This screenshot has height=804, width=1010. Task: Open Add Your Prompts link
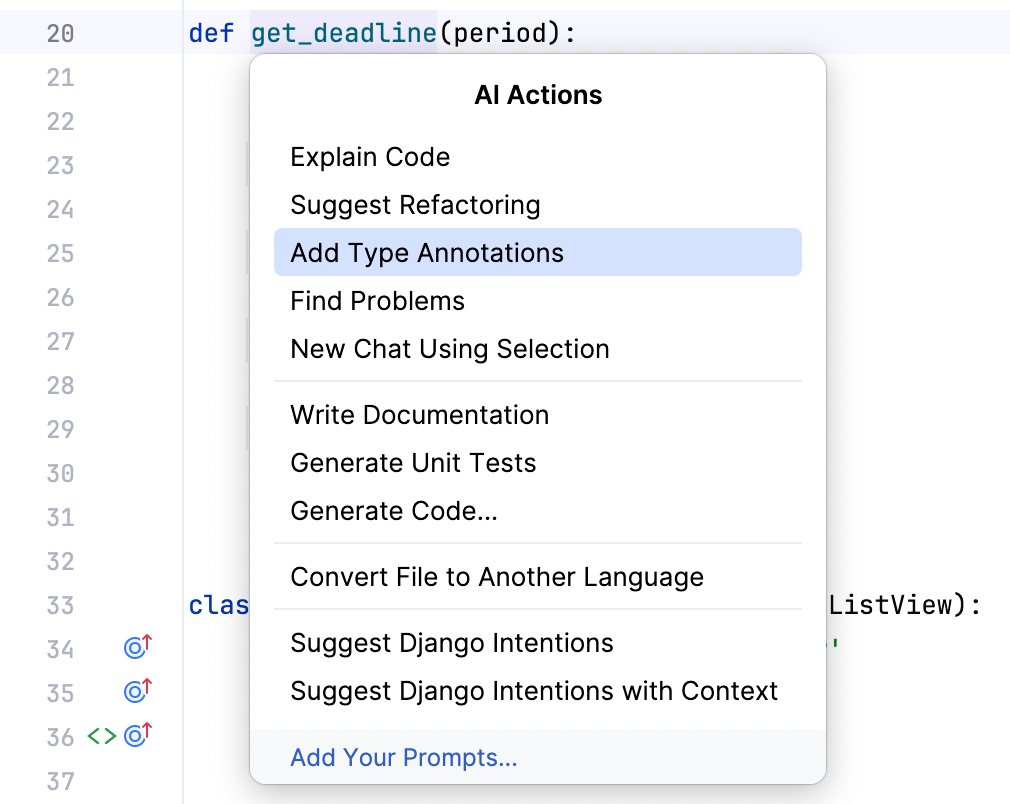[x=404, y=757]
